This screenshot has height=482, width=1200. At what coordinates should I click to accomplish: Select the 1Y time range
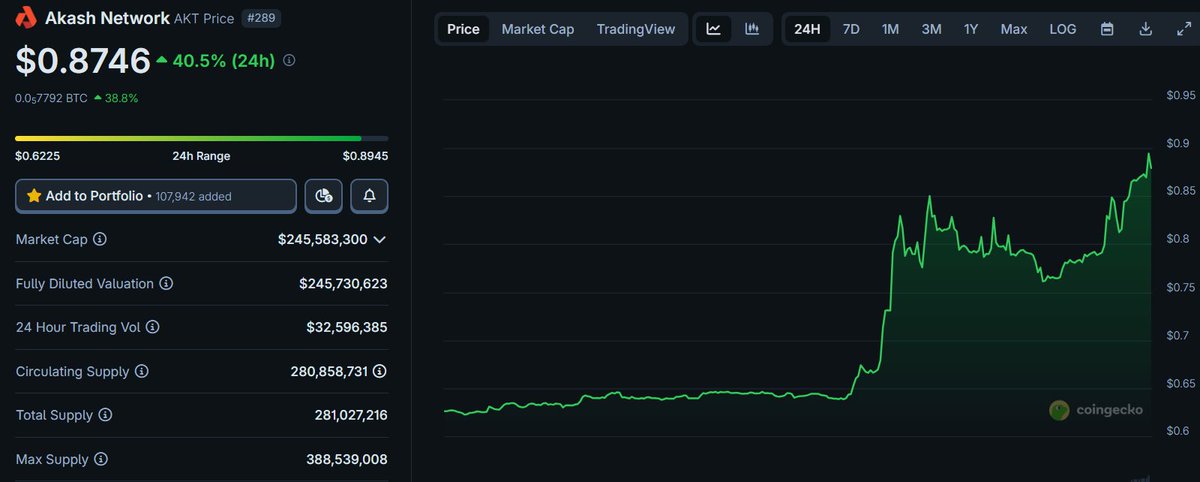tap(971, 29)
